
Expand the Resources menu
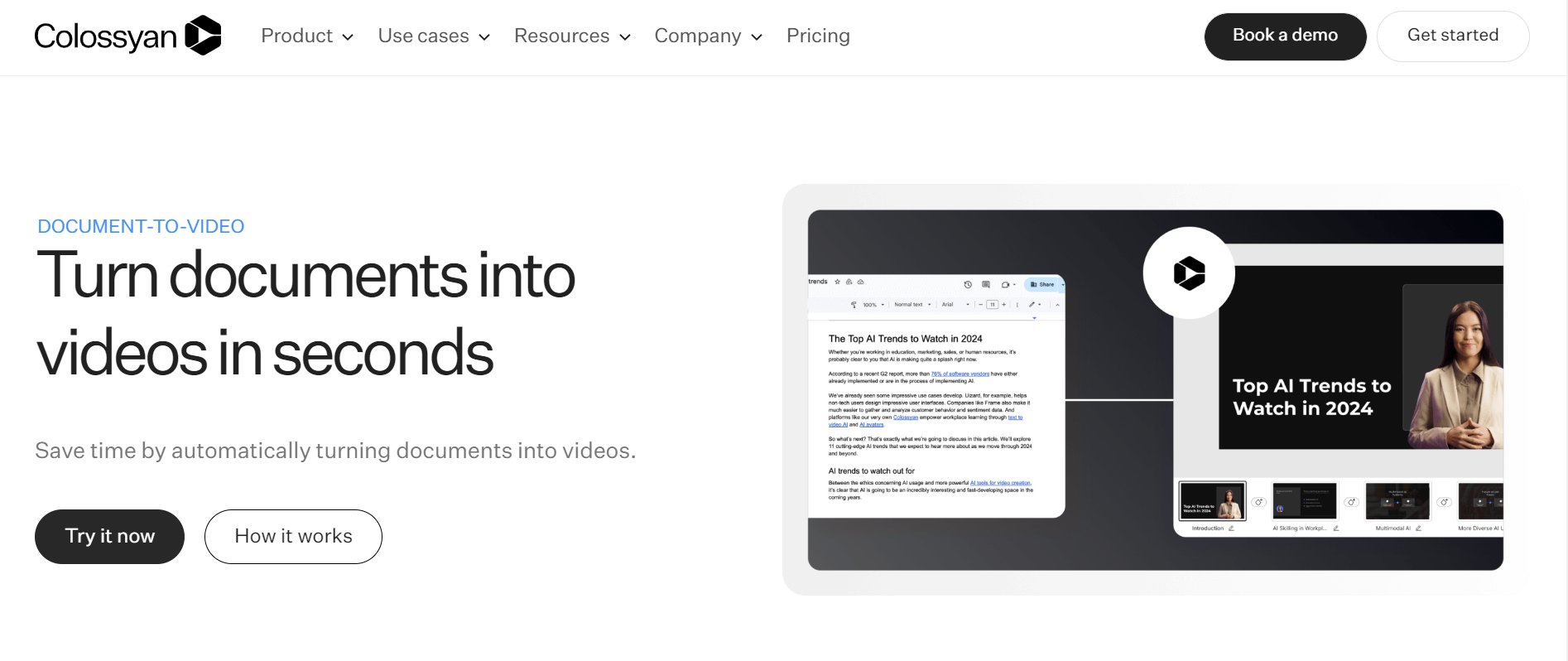tap(572, 36)
